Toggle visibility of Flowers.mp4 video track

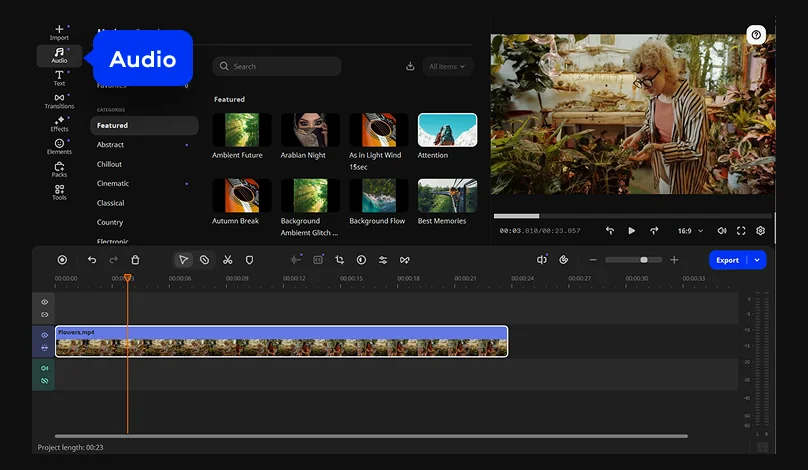44,335
